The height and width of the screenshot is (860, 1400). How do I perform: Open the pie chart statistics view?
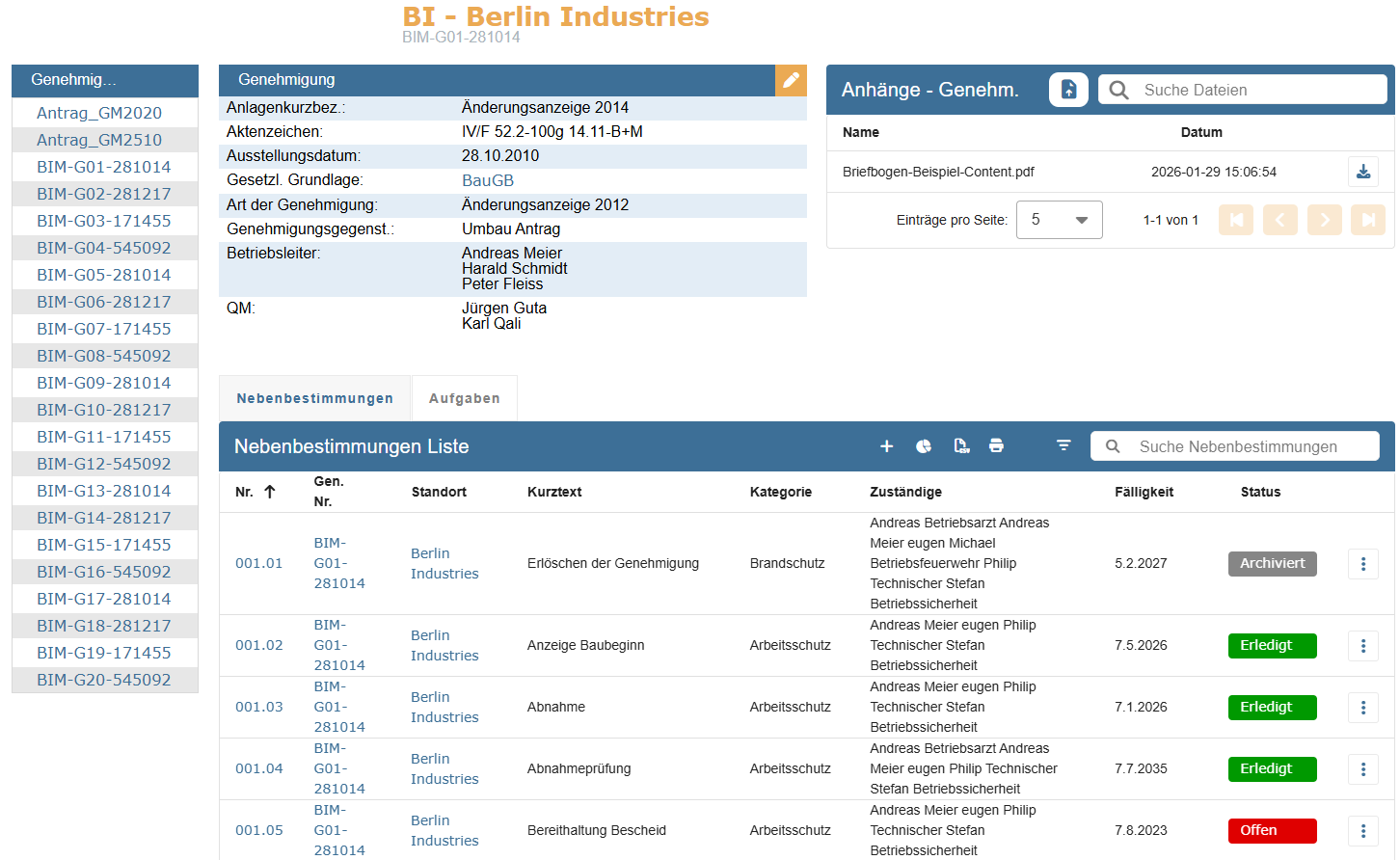coord(924,446)
